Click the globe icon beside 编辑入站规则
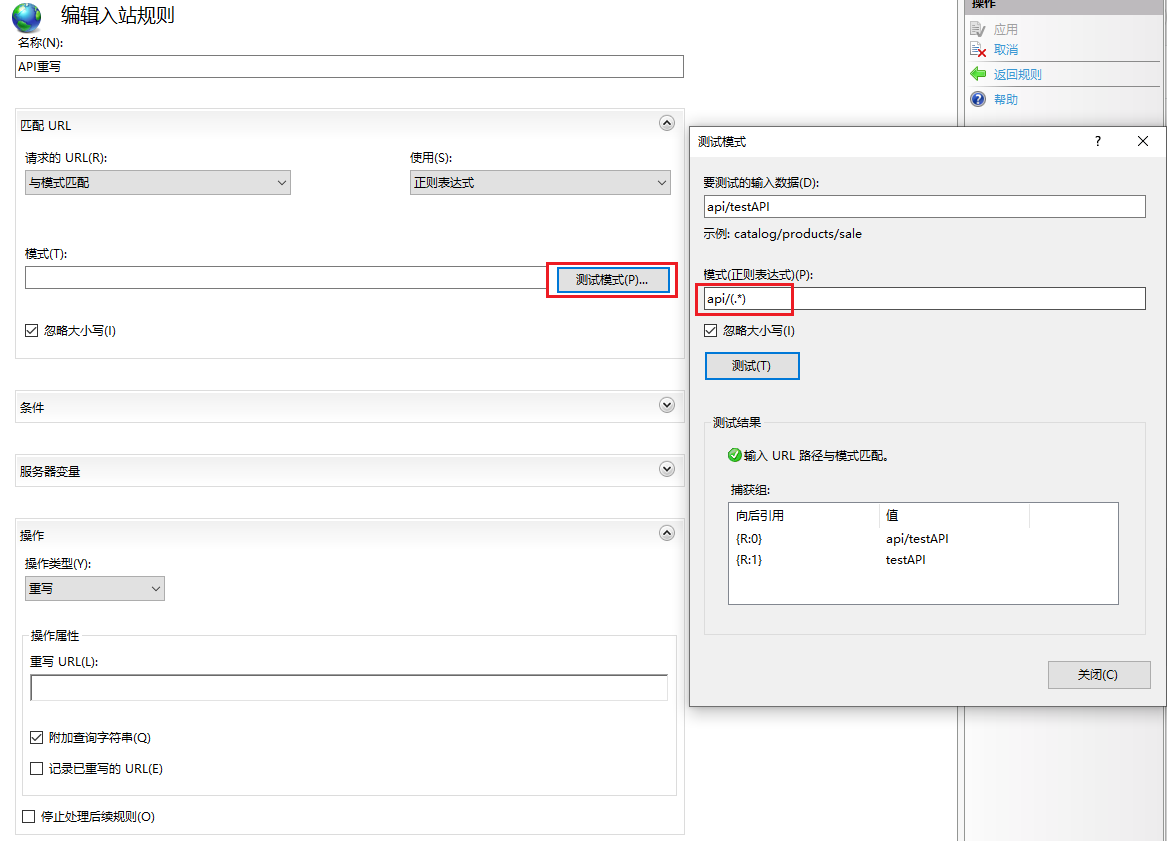The image size is (1167, 841). tap(27, 17)
